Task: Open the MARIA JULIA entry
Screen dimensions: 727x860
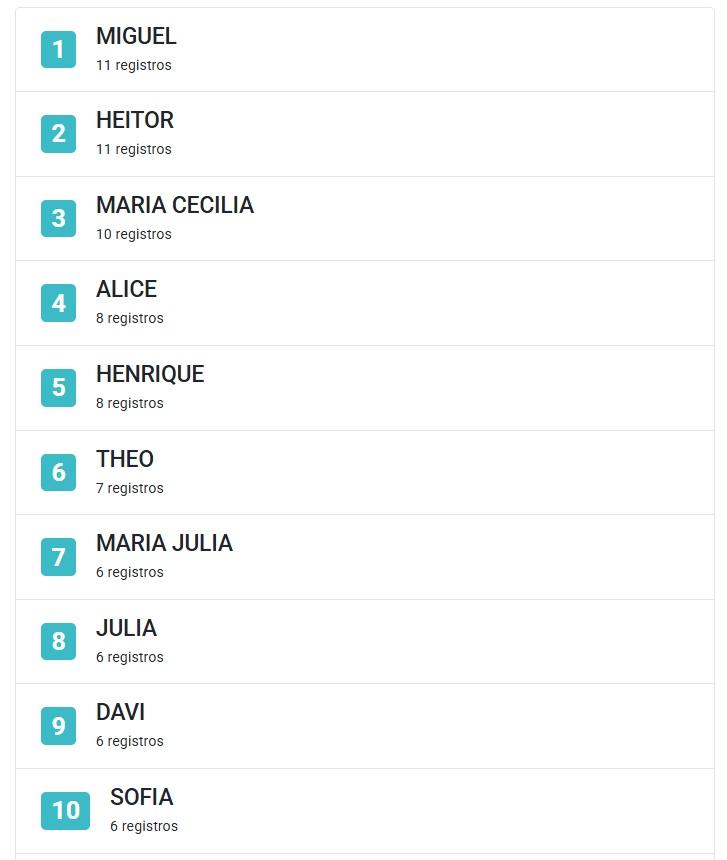Action: [x=164, y=543]
